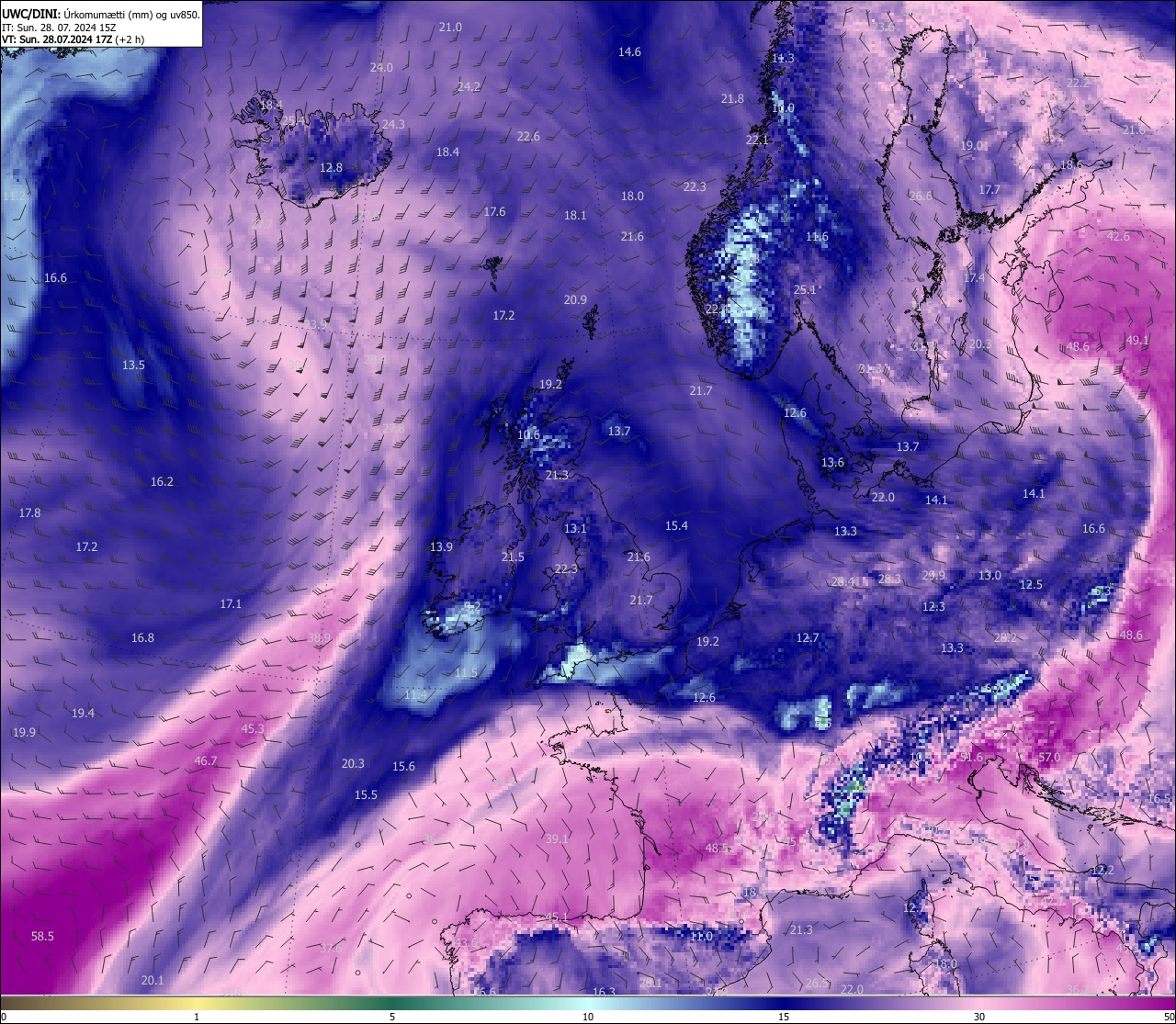Viewport: 1176px width, 1024px height.
Task: Click the 58.5 value in bottom-left ocean
Action: (x=43, y=936)
